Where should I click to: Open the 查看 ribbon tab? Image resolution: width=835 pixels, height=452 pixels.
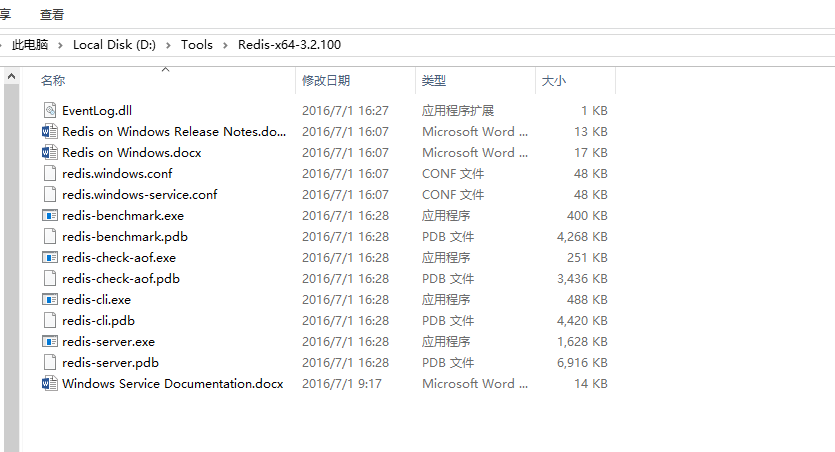[x=52, y=14]
